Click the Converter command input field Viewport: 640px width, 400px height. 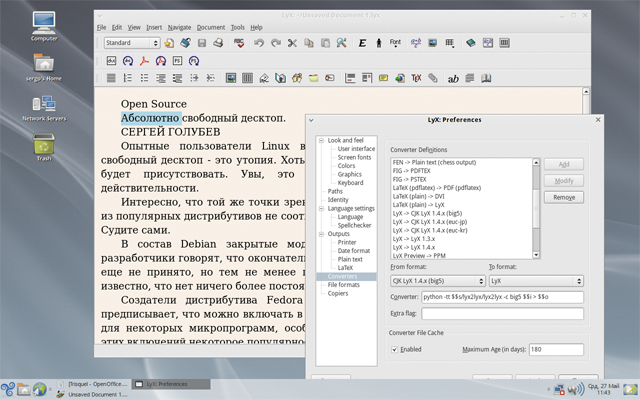click(502, 297)
